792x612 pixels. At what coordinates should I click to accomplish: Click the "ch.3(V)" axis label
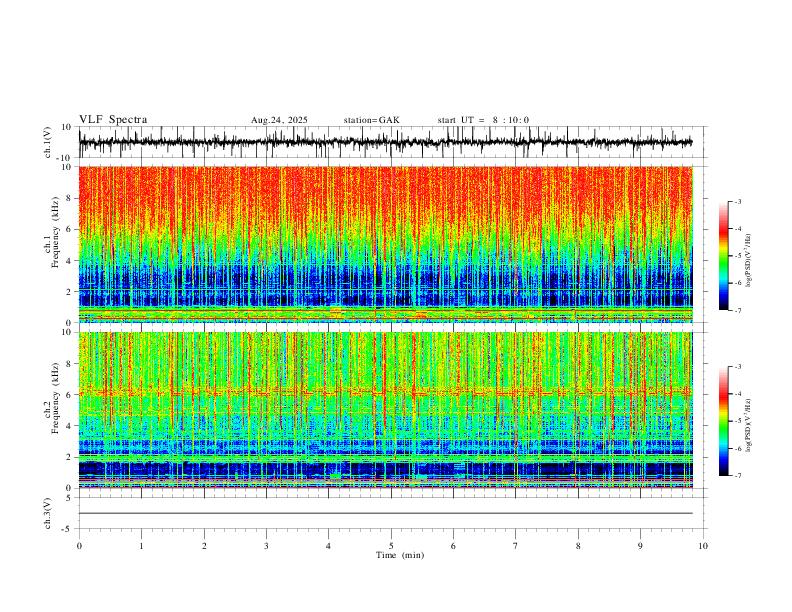click(x=47, y=513)
